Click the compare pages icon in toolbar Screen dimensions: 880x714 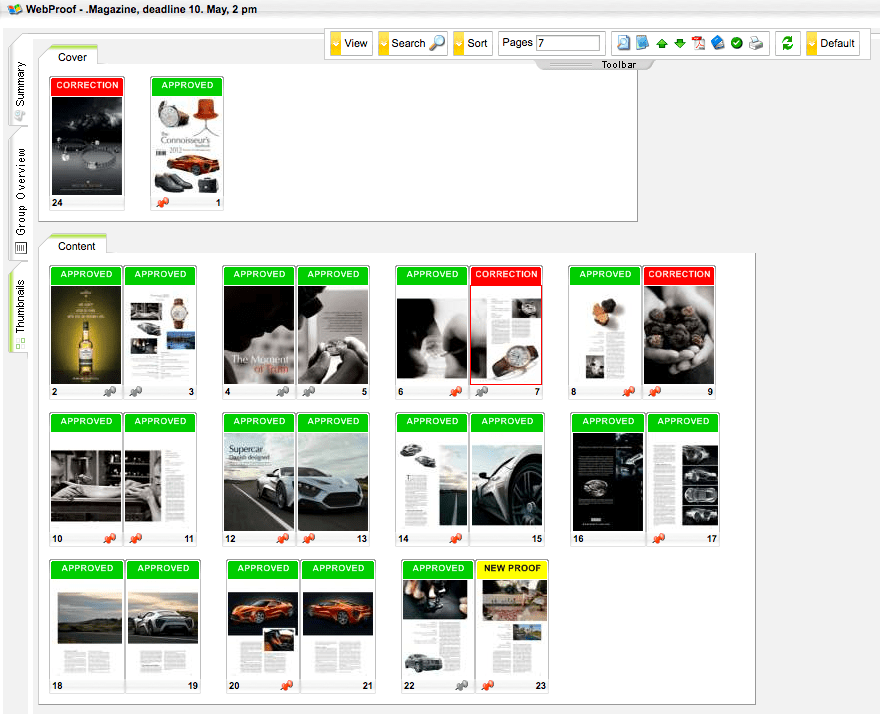coord(641,42)
